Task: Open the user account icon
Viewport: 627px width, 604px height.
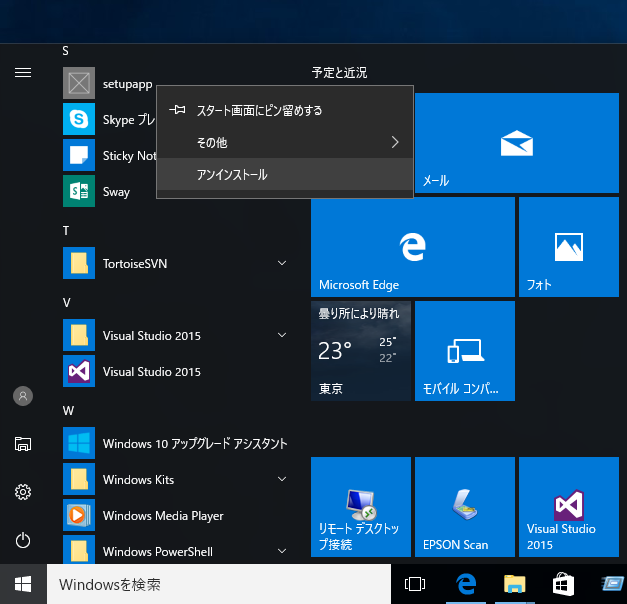Action: (x=23, y=396)
